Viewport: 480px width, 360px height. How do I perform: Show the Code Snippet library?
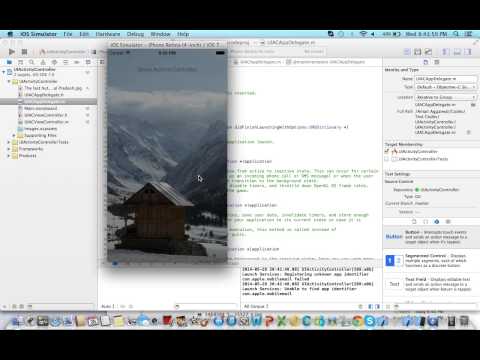pyautogui.click(x=426, y=222)
